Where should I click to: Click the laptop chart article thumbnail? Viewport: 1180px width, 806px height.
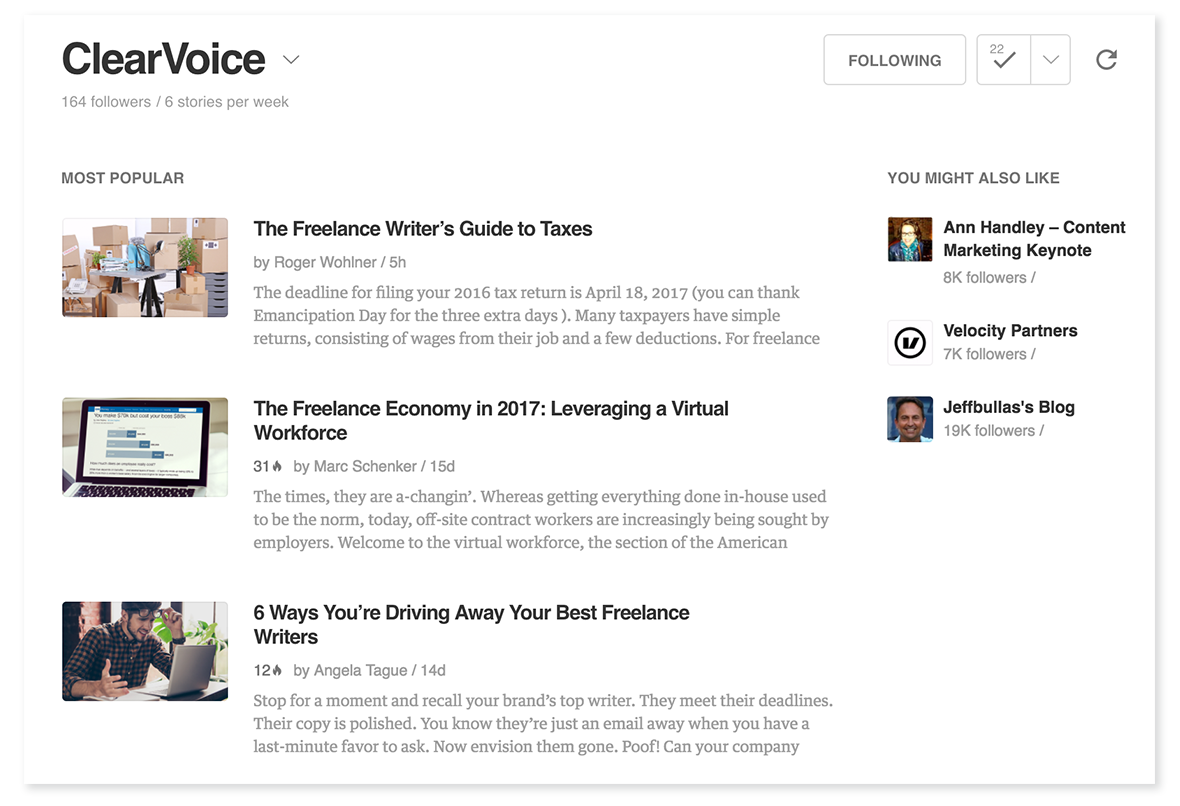(x=145, y=447)
